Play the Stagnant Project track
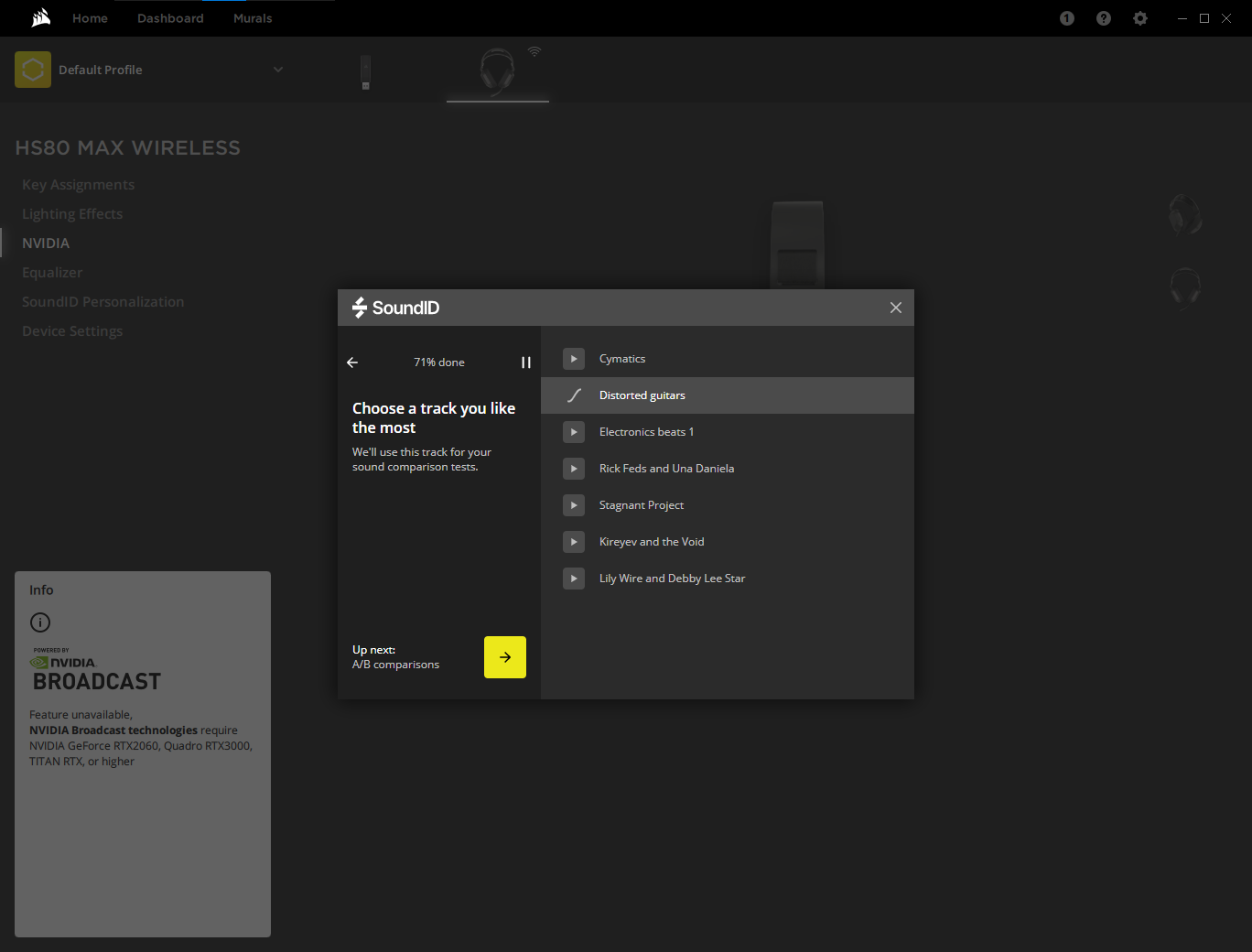Screen dimensions: 1252x952 point(574,505)
